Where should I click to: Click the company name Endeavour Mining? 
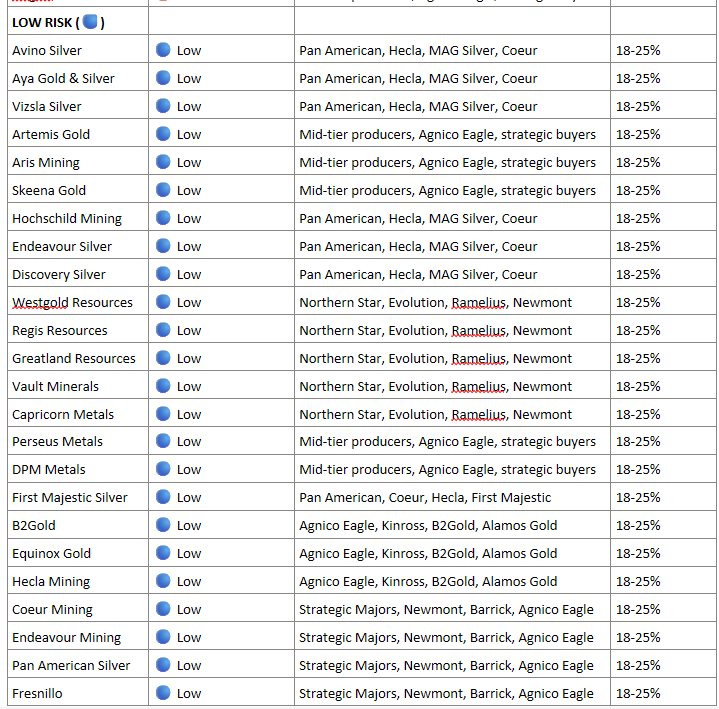click(66, 637)
